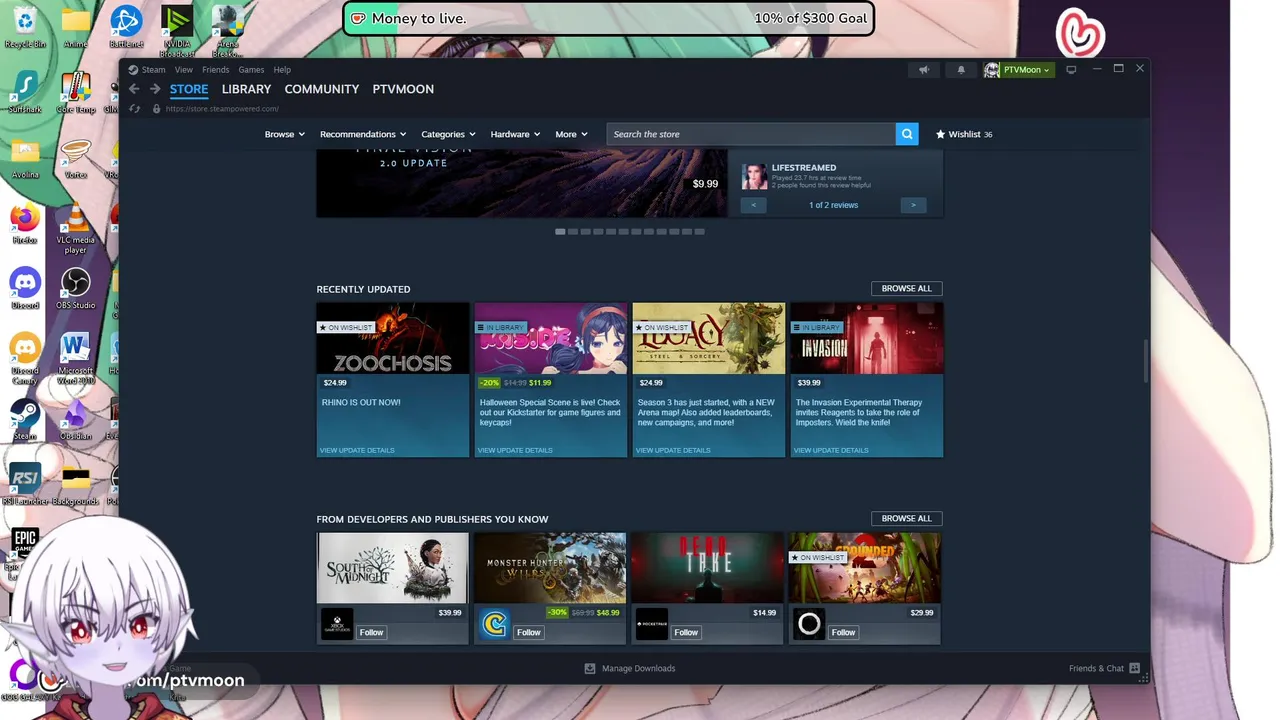View update details for Legacy Steel & Sorcery
Screen dimensions: 1280x720
coord(673,450)
